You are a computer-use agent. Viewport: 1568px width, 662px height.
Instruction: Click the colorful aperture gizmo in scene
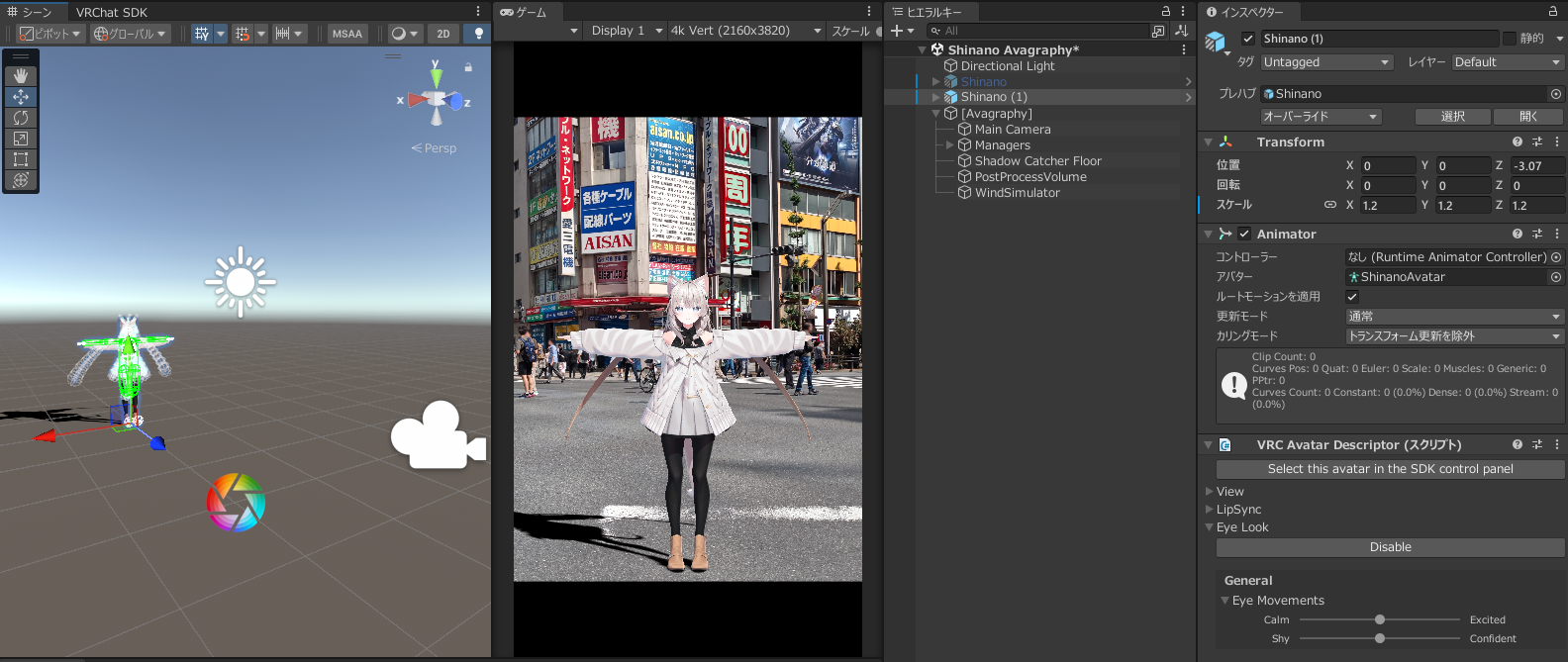(x=236, y=503)
